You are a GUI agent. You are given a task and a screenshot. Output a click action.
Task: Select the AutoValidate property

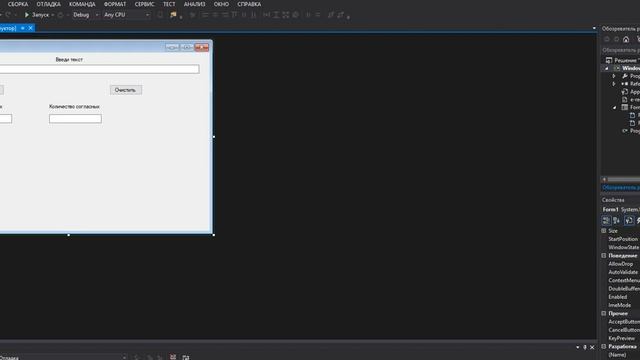point(623,272)
